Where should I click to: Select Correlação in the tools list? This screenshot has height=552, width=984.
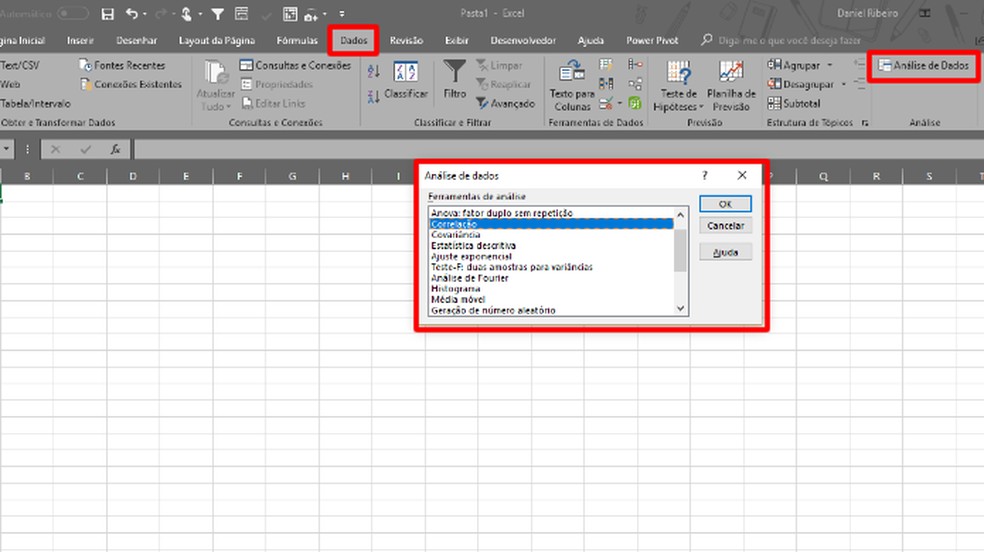pos(550,224)
